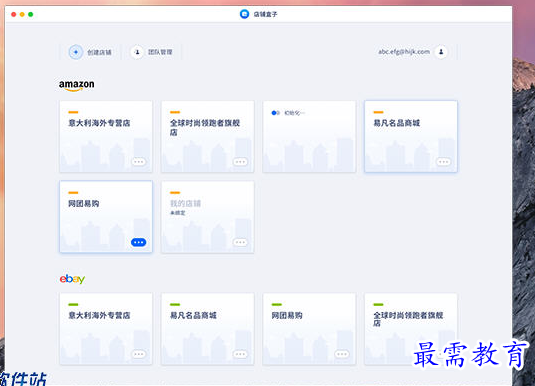535x386 pixels.
Task: Open more options on Amazon 全球时尚领跑者旗舰店 card
Action: click(240, 162)
